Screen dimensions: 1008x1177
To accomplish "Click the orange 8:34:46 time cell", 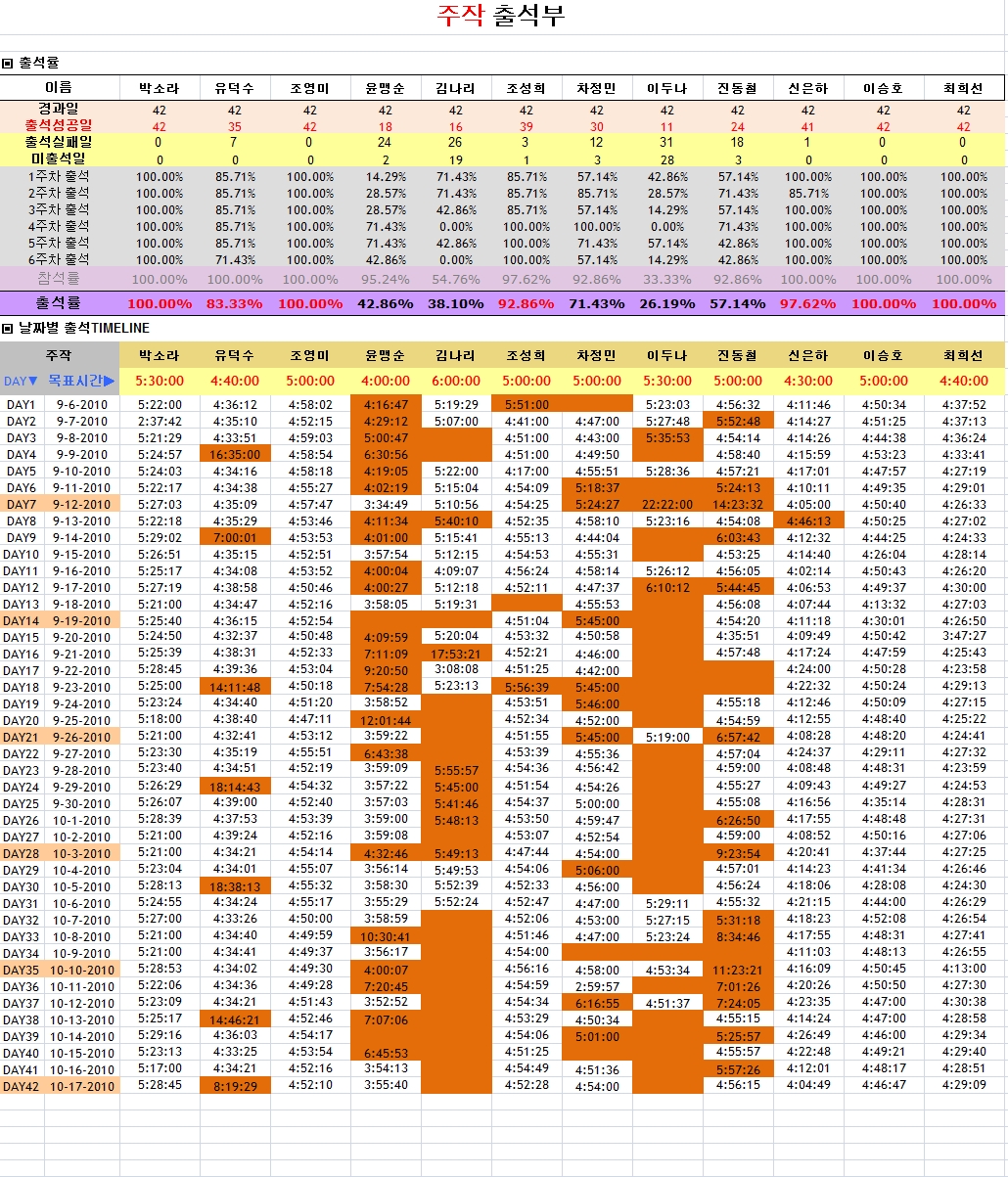I will tap(738, 936).
